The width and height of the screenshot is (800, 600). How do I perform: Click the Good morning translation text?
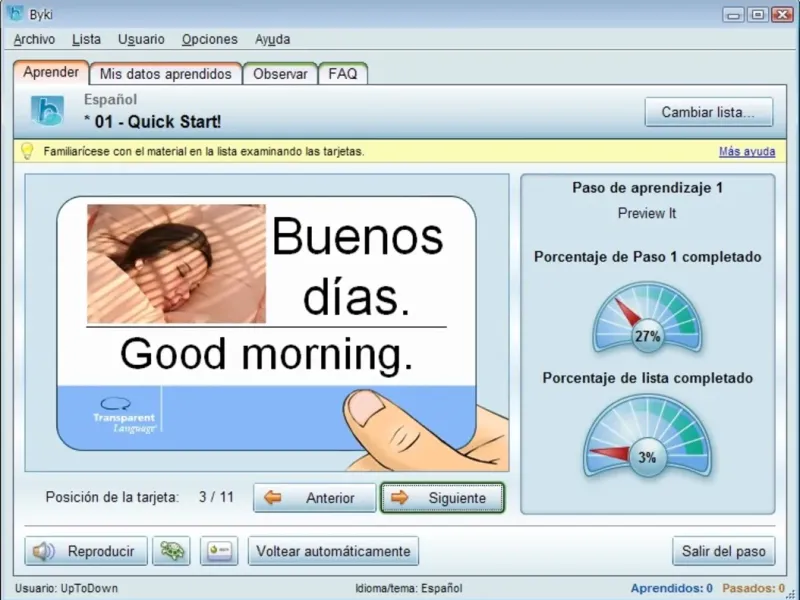[266, 354]
